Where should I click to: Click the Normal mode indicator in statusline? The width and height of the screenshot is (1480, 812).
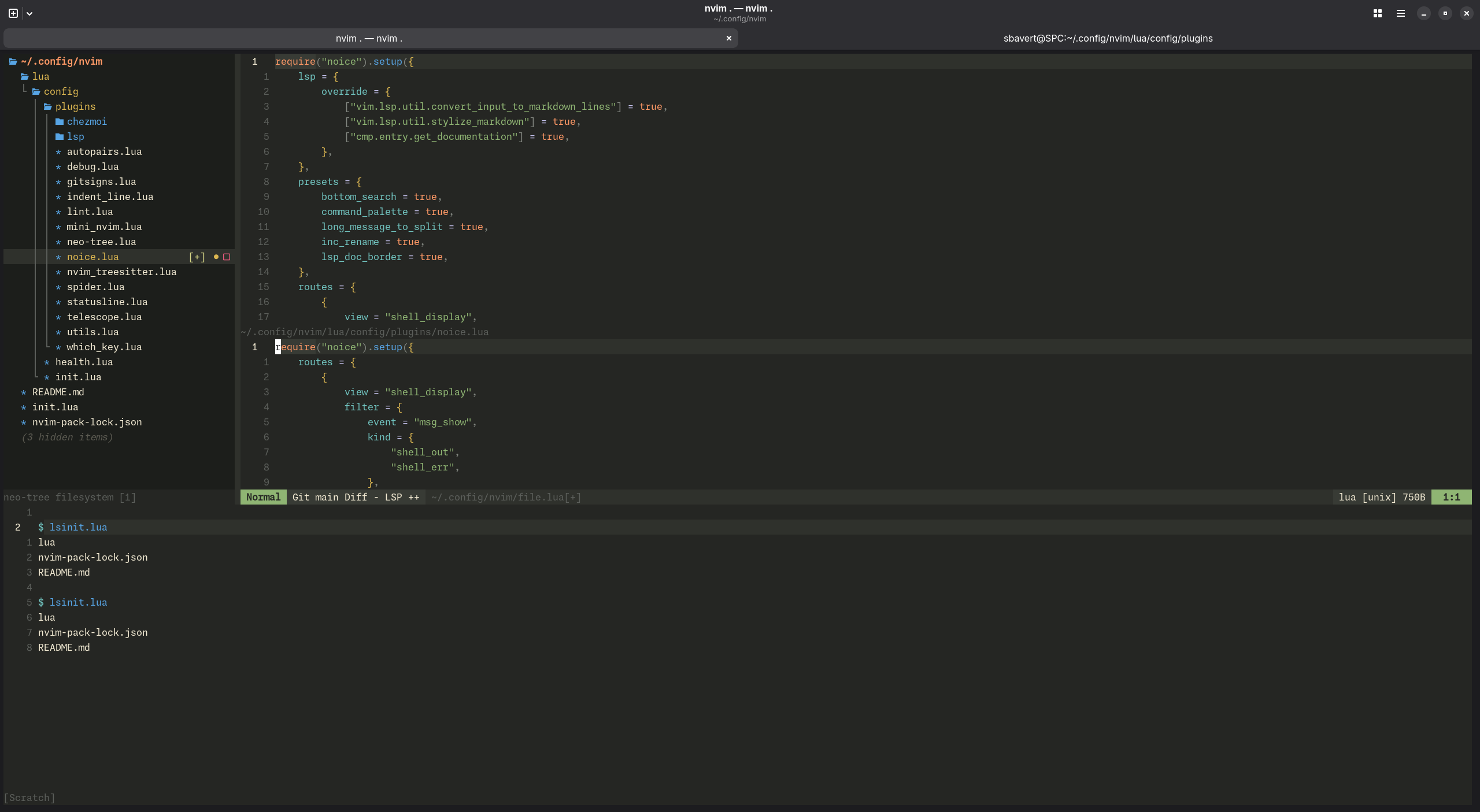point(263,497)
